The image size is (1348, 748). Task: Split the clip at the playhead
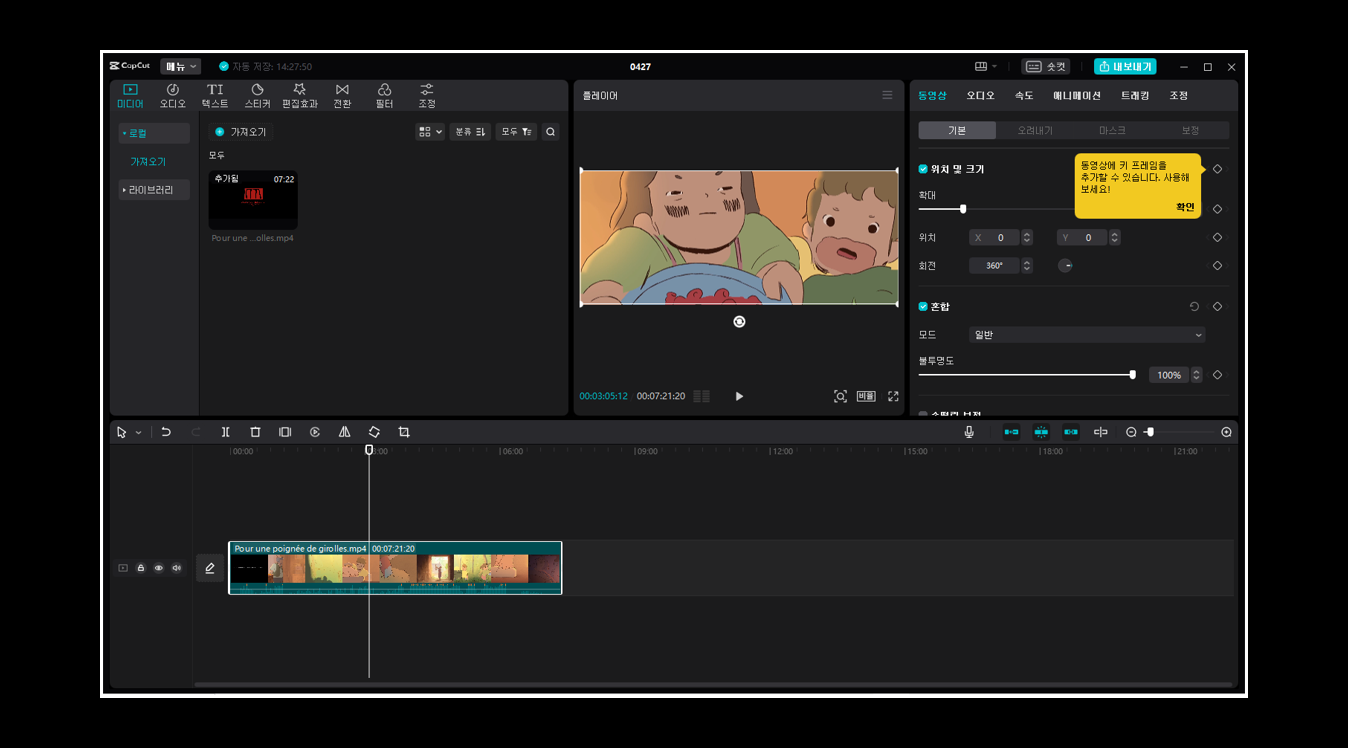point(225,432)
